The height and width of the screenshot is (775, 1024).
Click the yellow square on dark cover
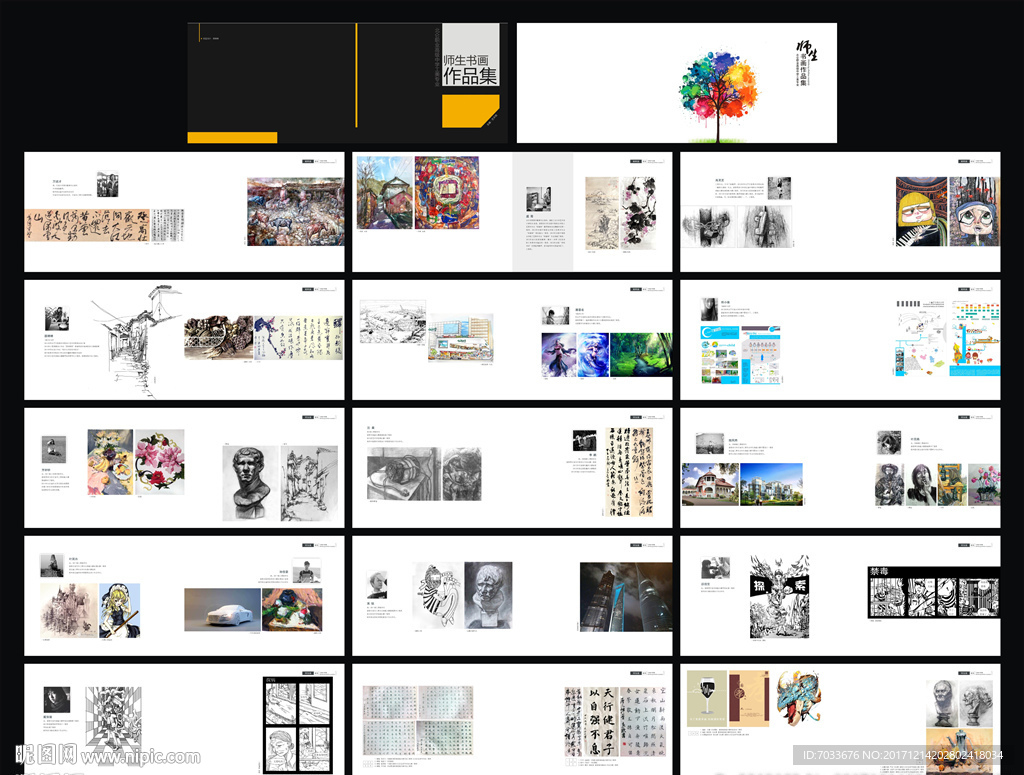click(x=469, y=112)
